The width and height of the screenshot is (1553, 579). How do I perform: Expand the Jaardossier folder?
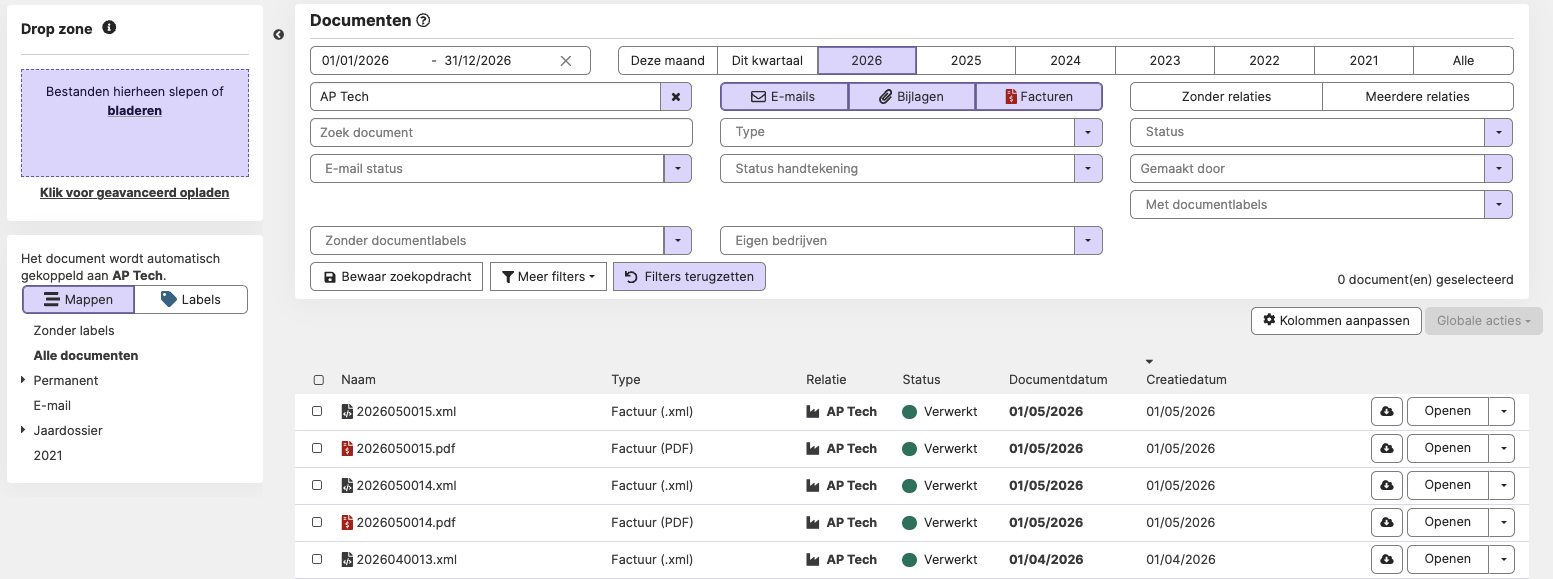(x=24, y=431)
